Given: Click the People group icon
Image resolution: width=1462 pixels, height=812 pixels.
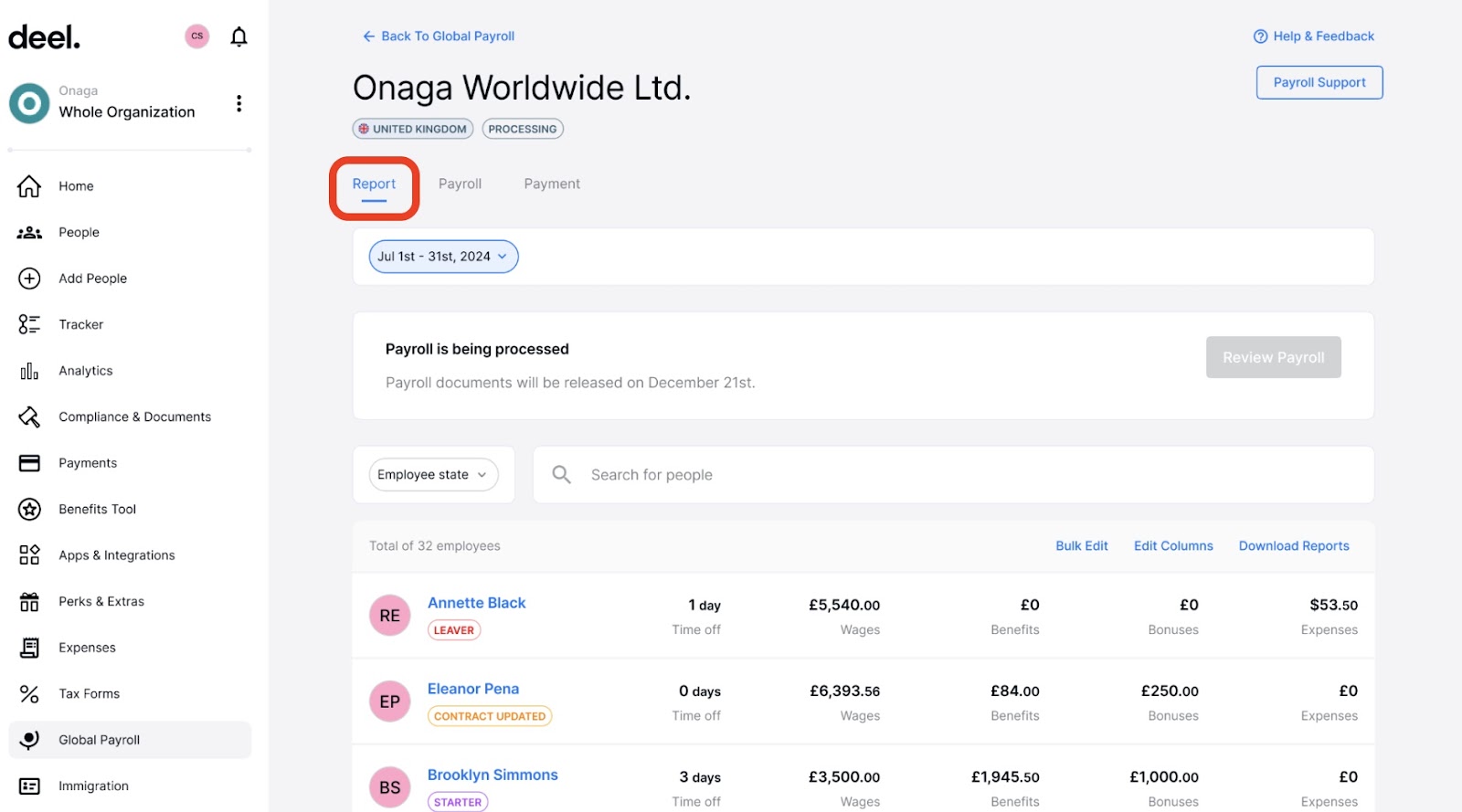Looking at the screenshot, I should [x=29, y=233].
